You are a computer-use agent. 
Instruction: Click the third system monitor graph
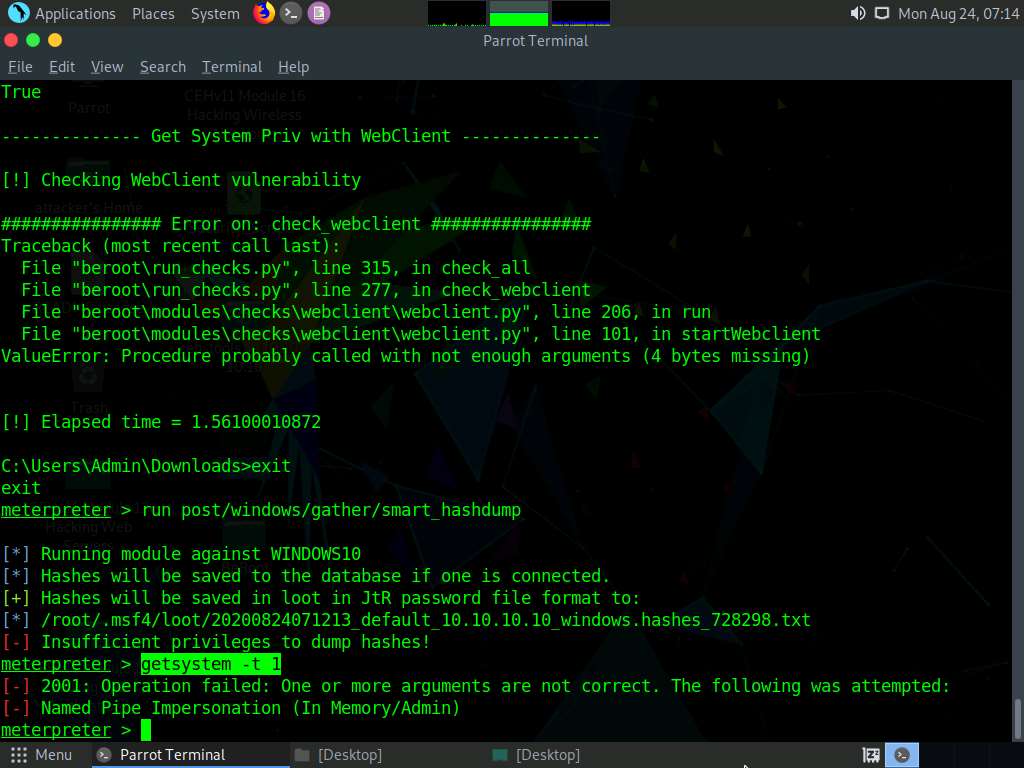pos(581,13)
